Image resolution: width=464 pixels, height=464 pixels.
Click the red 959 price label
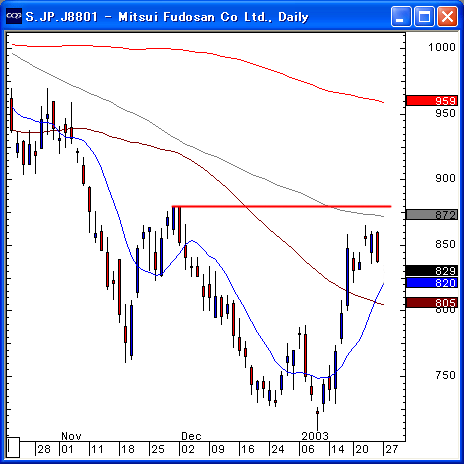click(432, 101)
